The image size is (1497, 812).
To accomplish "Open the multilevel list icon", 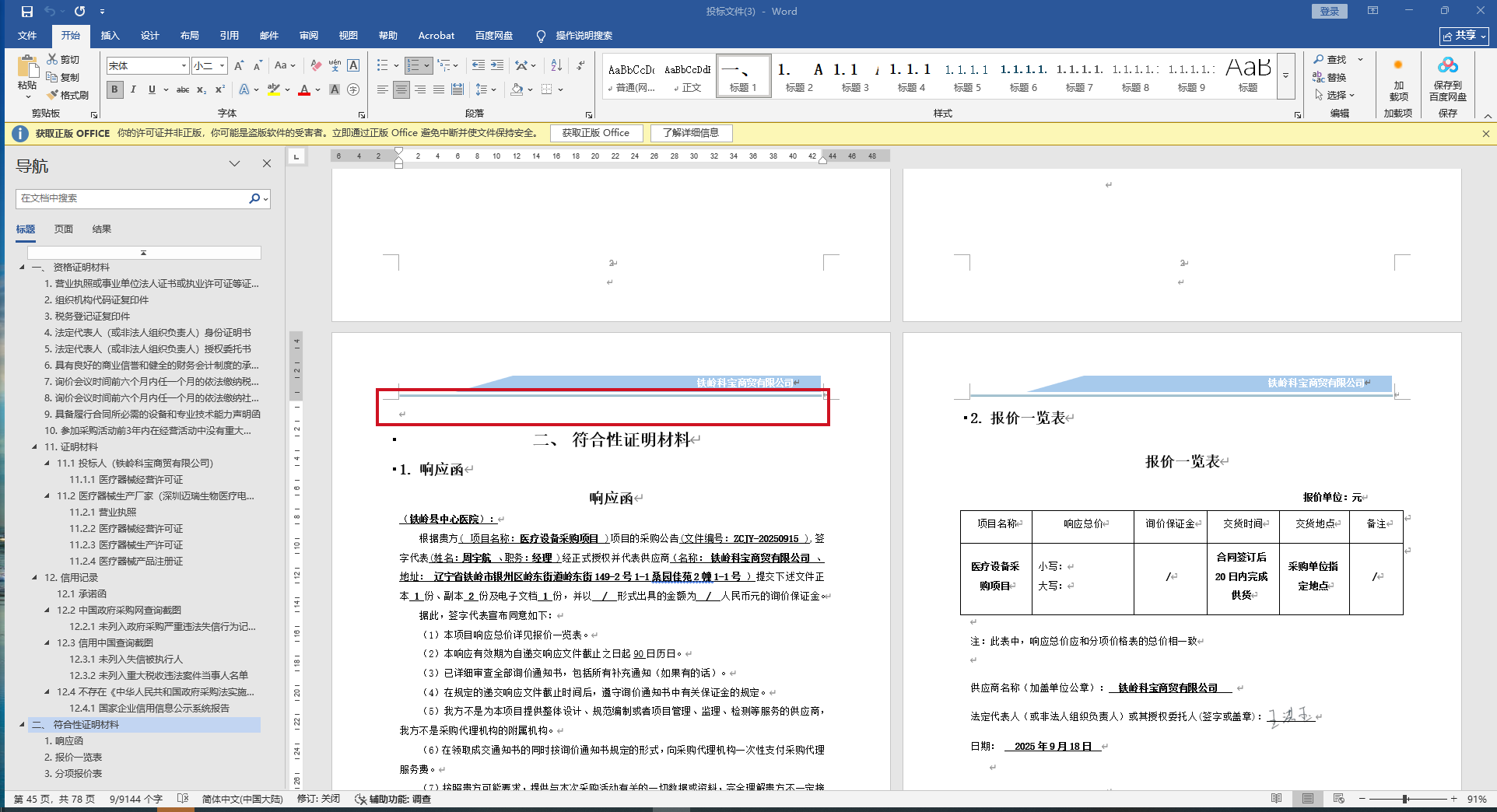I will tap(447, 65).
